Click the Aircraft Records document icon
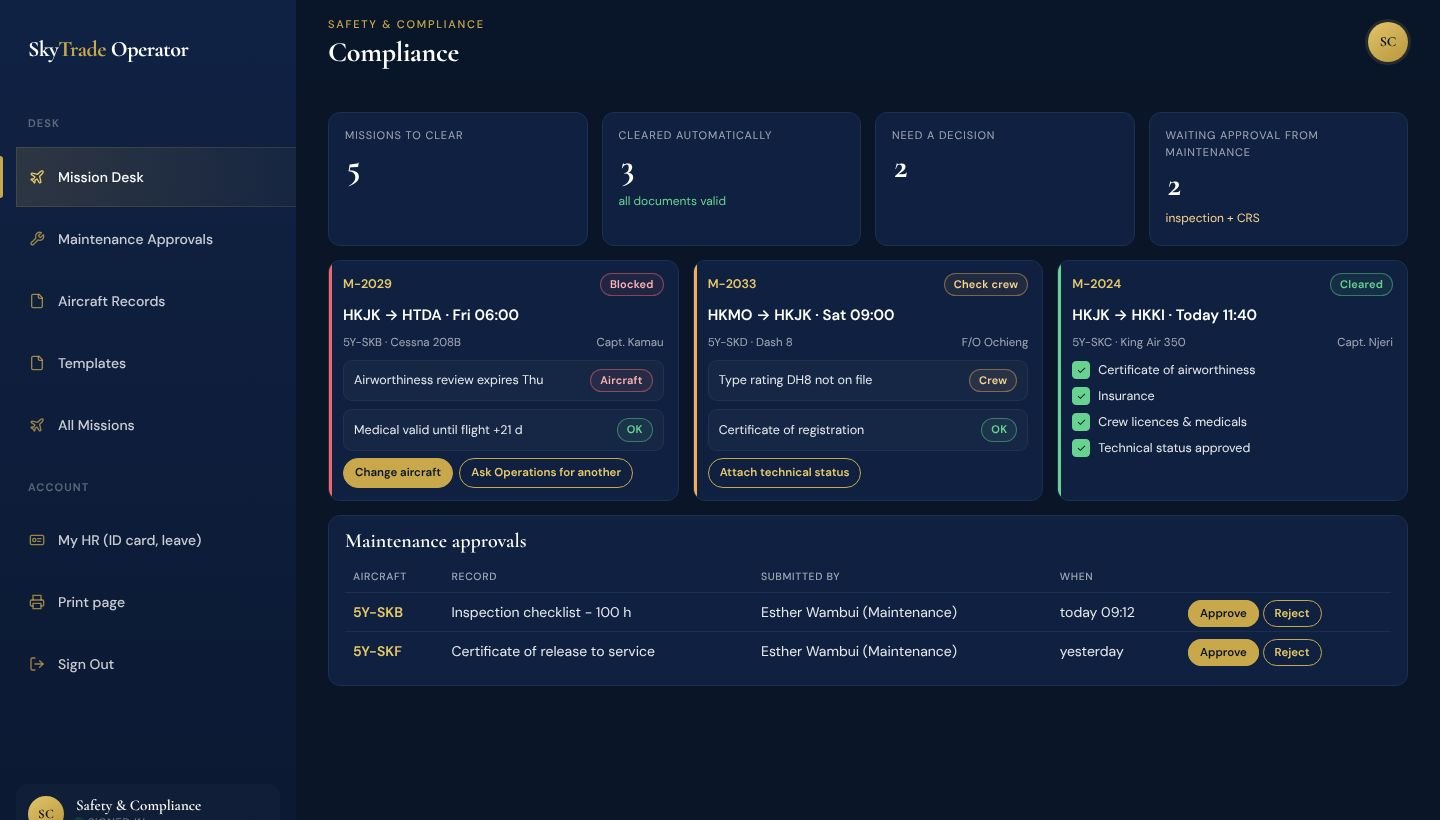This screenshot has width=1440, height=820. pos(37,301)
